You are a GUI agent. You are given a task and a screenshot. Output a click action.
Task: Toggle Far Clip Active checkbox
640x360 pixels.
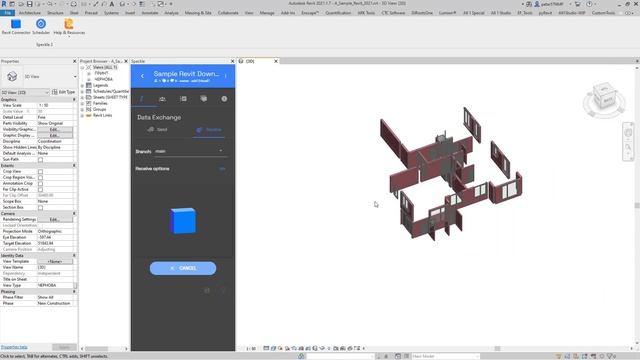pyautogui.click(x=40, y=189)
